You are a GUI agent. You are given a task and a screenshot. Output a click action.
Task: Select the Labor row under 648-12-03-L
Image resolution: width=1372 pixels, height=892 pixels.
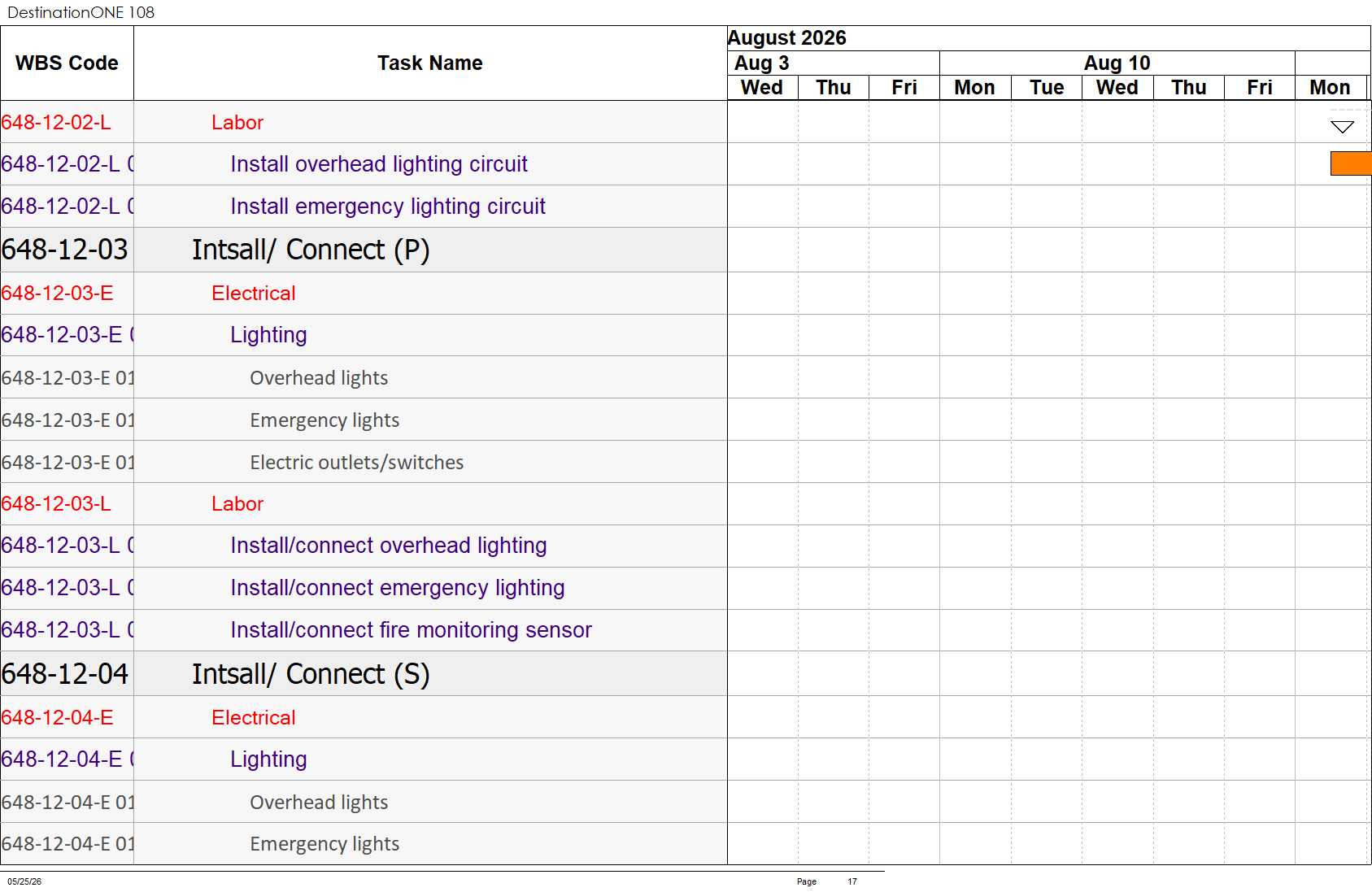tap(237, 503)
